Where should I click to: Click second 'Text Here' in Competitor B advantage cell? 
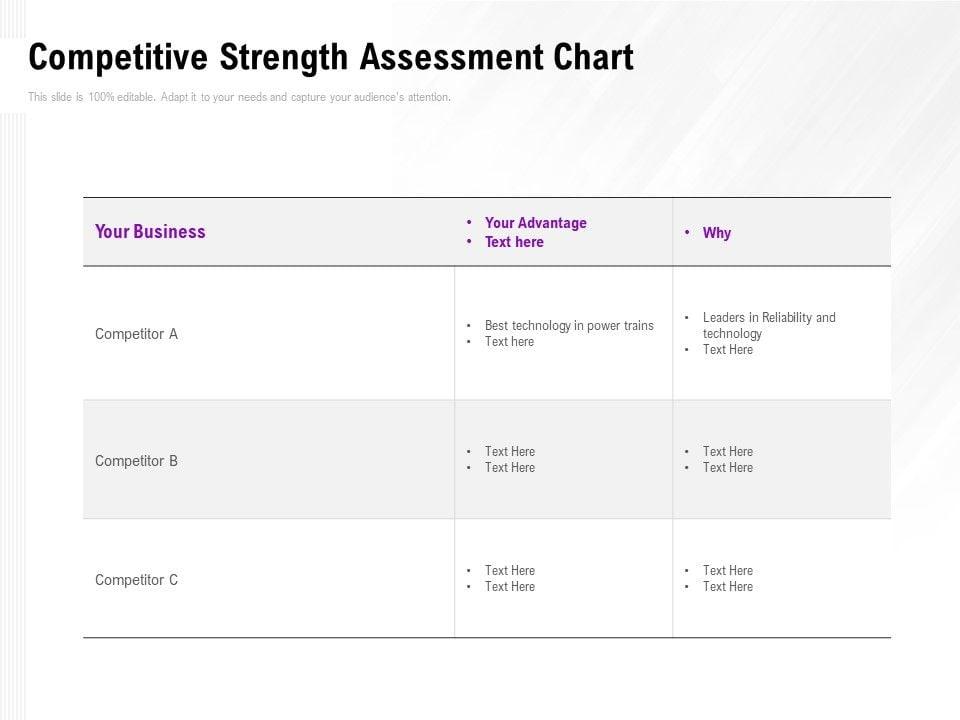coord(509,468)
